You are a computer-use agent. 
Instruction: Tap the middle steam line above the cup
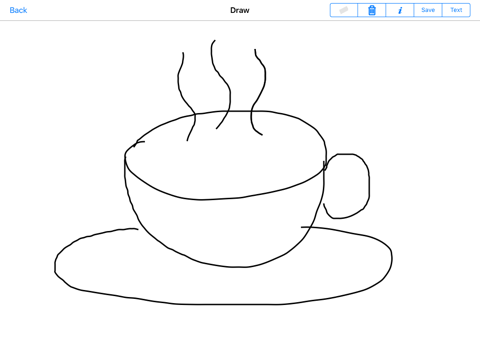(x=230, y=93)
